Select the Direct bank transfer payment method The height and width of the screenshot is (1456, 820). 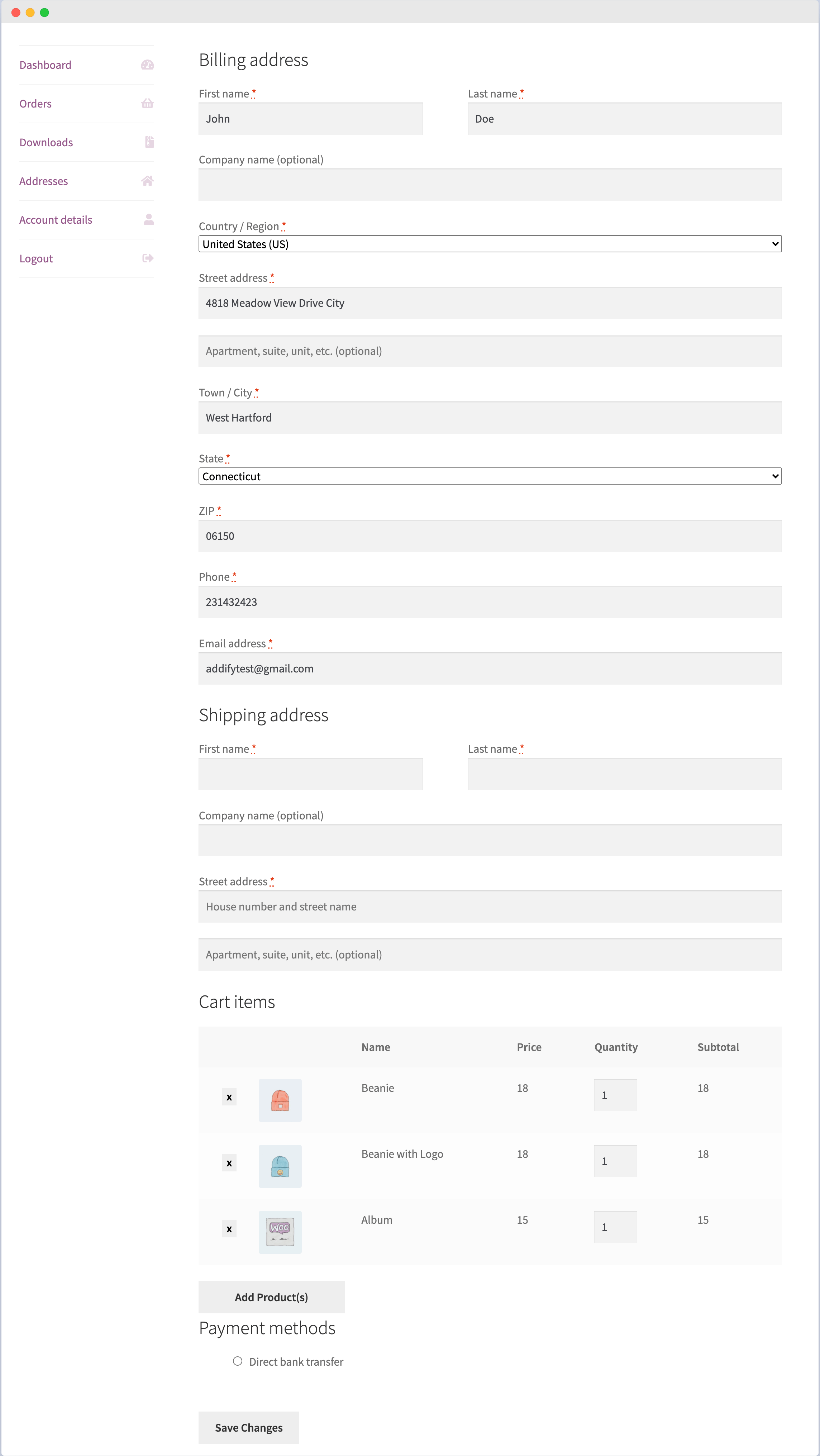(x=237, y=1362)
